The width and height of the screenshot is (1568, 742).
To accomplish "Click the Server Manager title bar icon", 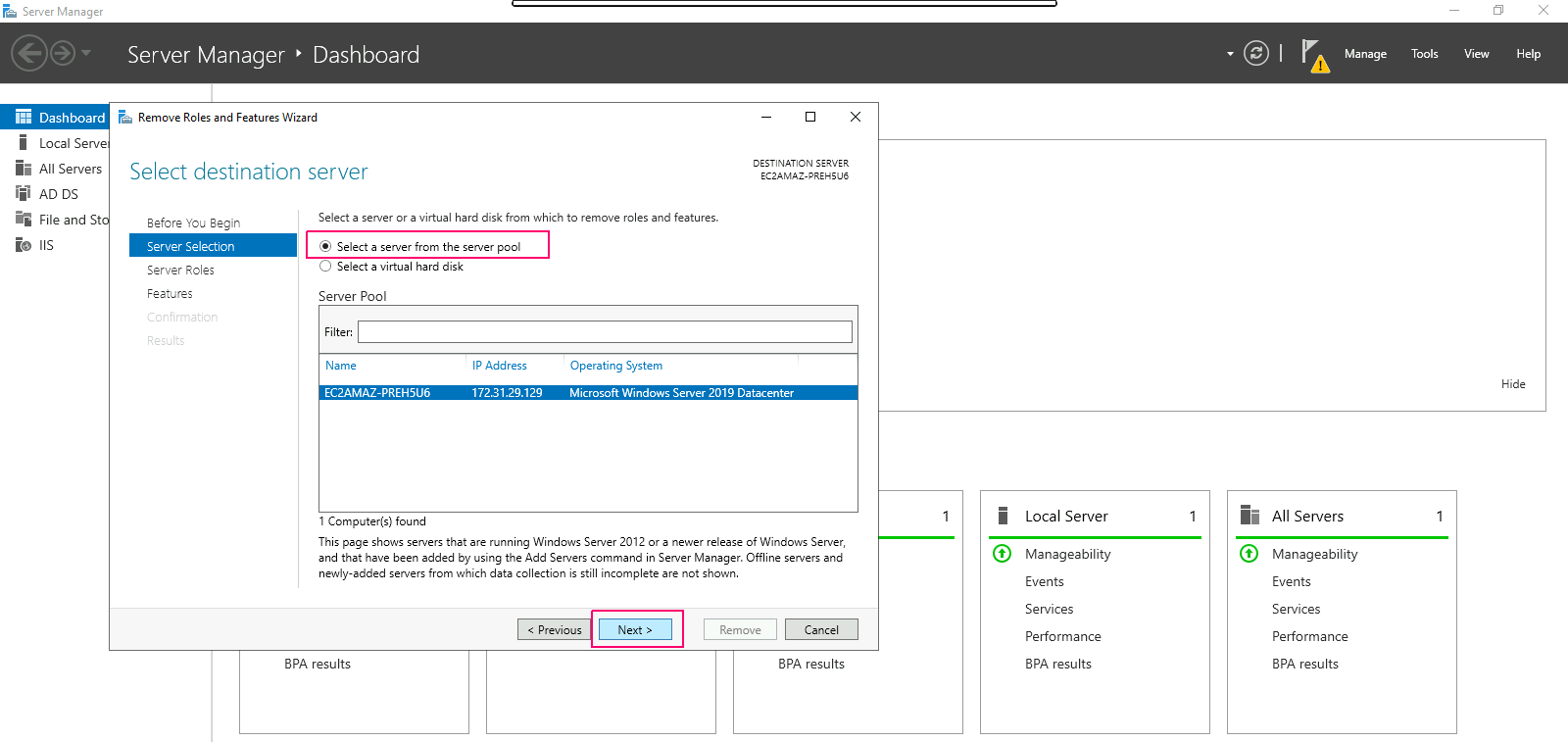I will [x=10, y=11].
